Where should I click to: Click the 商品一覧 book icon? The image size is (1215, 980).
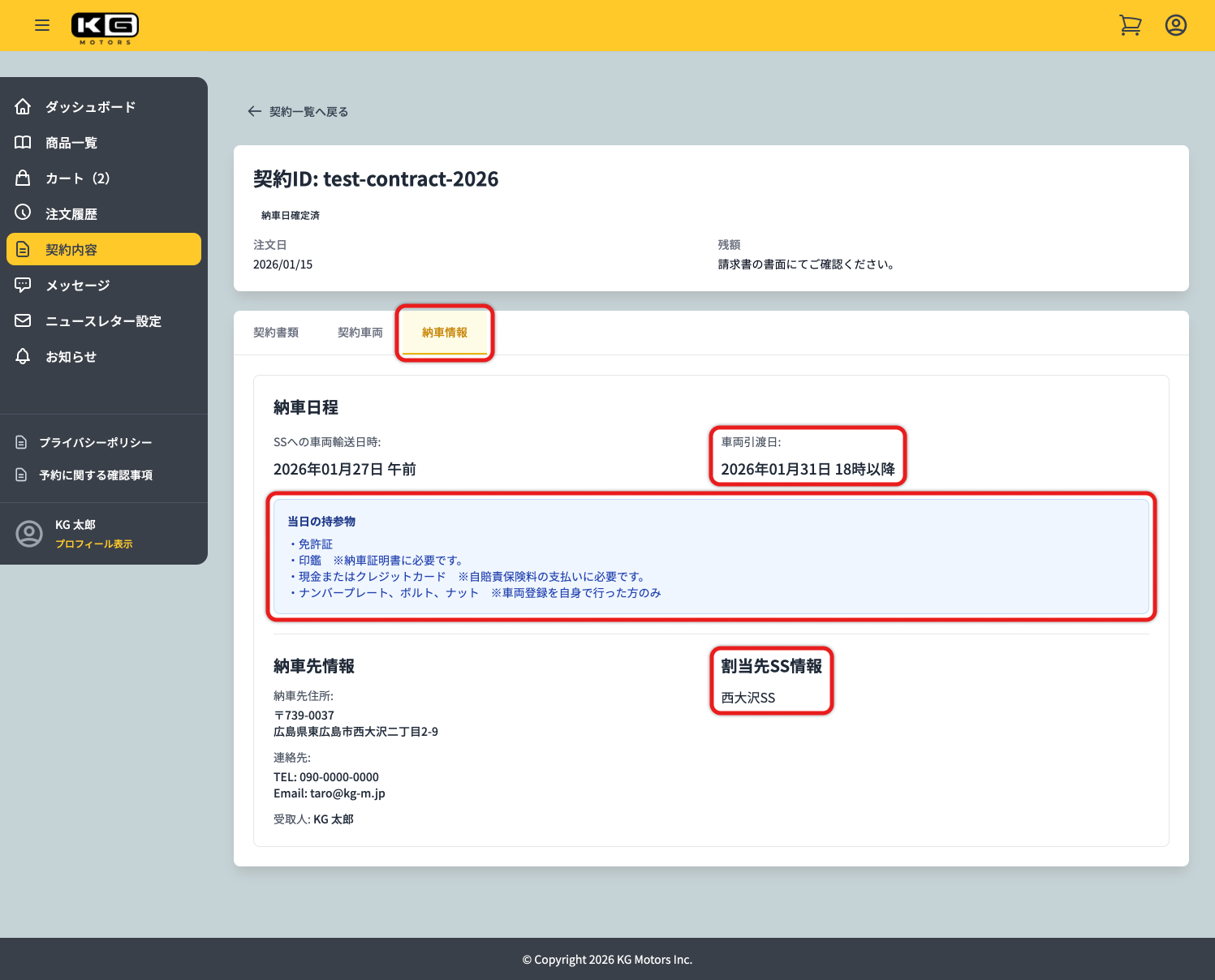tap(23, 143)
